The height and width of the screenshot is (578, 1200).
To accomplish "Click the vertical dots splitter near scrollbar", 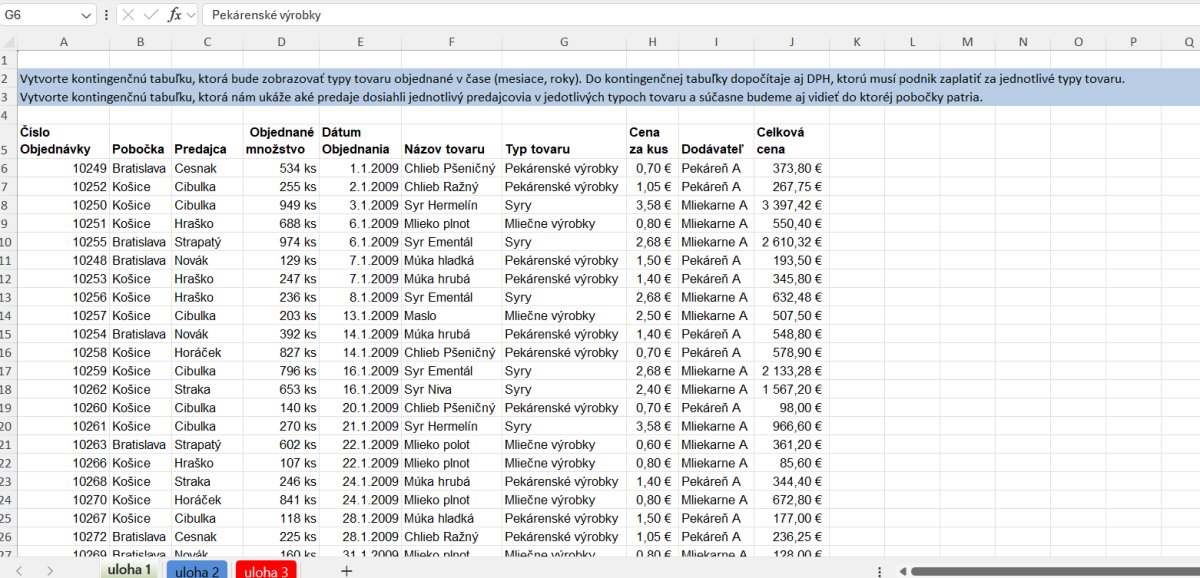I will tap(879, 571).
